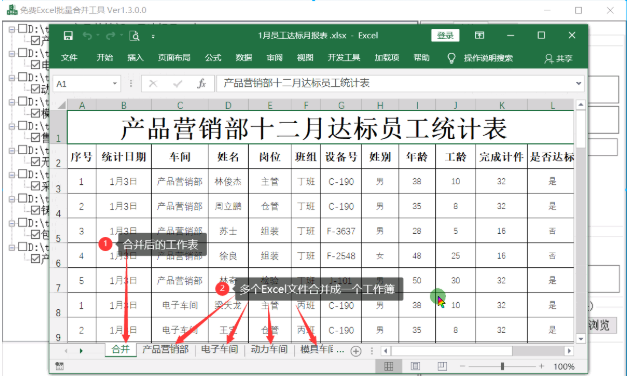Open the ribbon display options icon
Screen dimensions: 629x376
pos(479,35)
